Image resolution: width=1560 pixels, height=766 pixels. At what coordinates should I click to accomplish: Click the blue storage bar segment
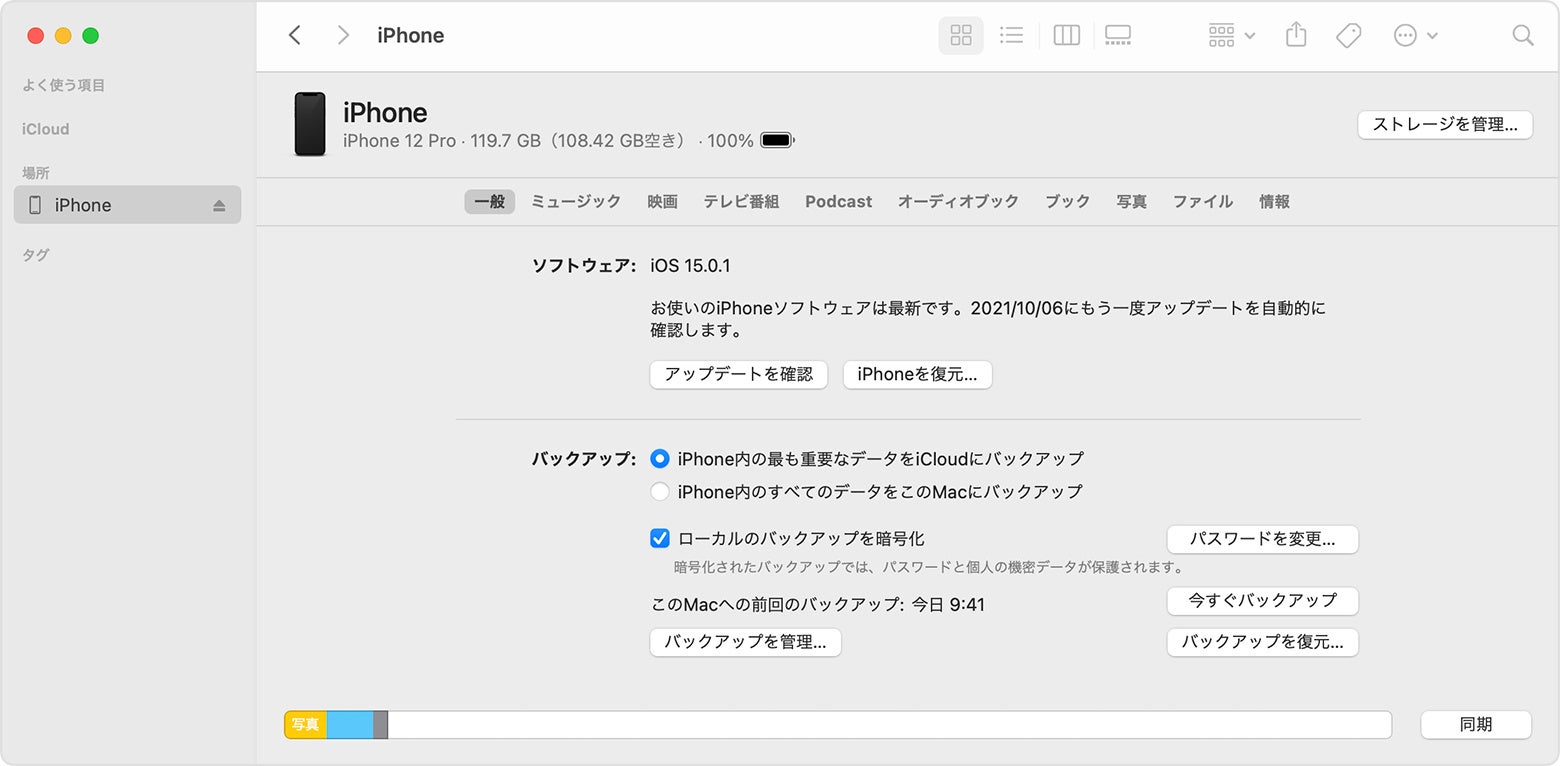350,725
